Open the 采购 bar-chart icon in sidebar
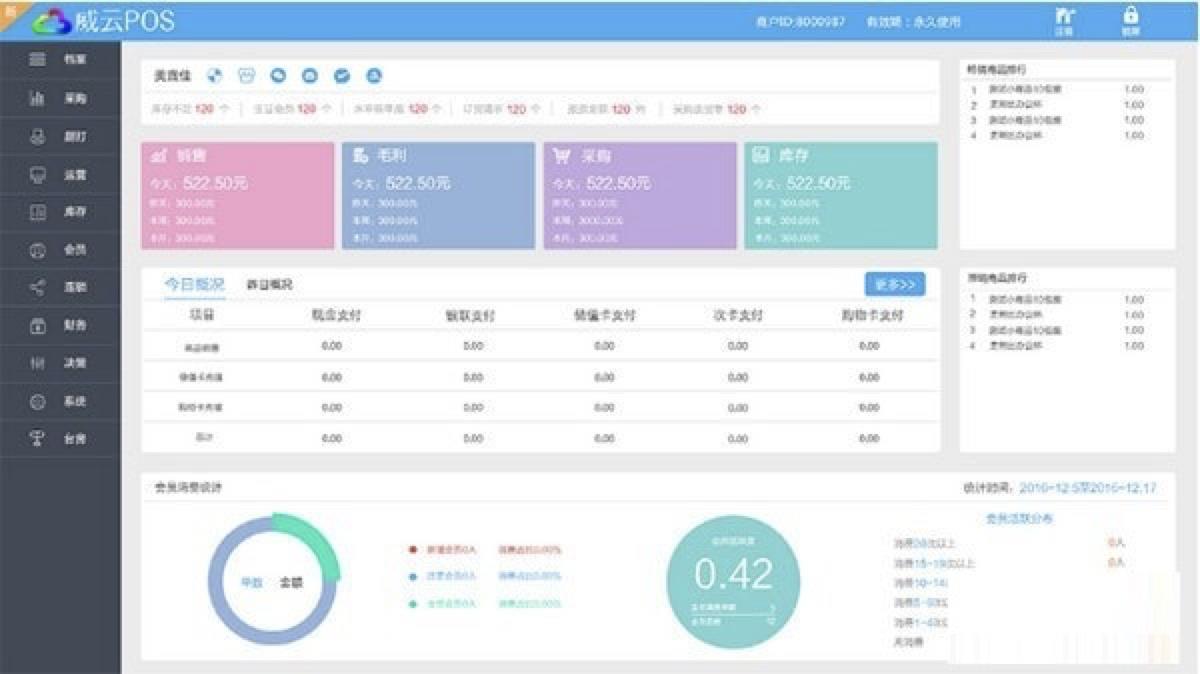The width and height of the screenshot is (1200, 674). click(x=38, y=98)
